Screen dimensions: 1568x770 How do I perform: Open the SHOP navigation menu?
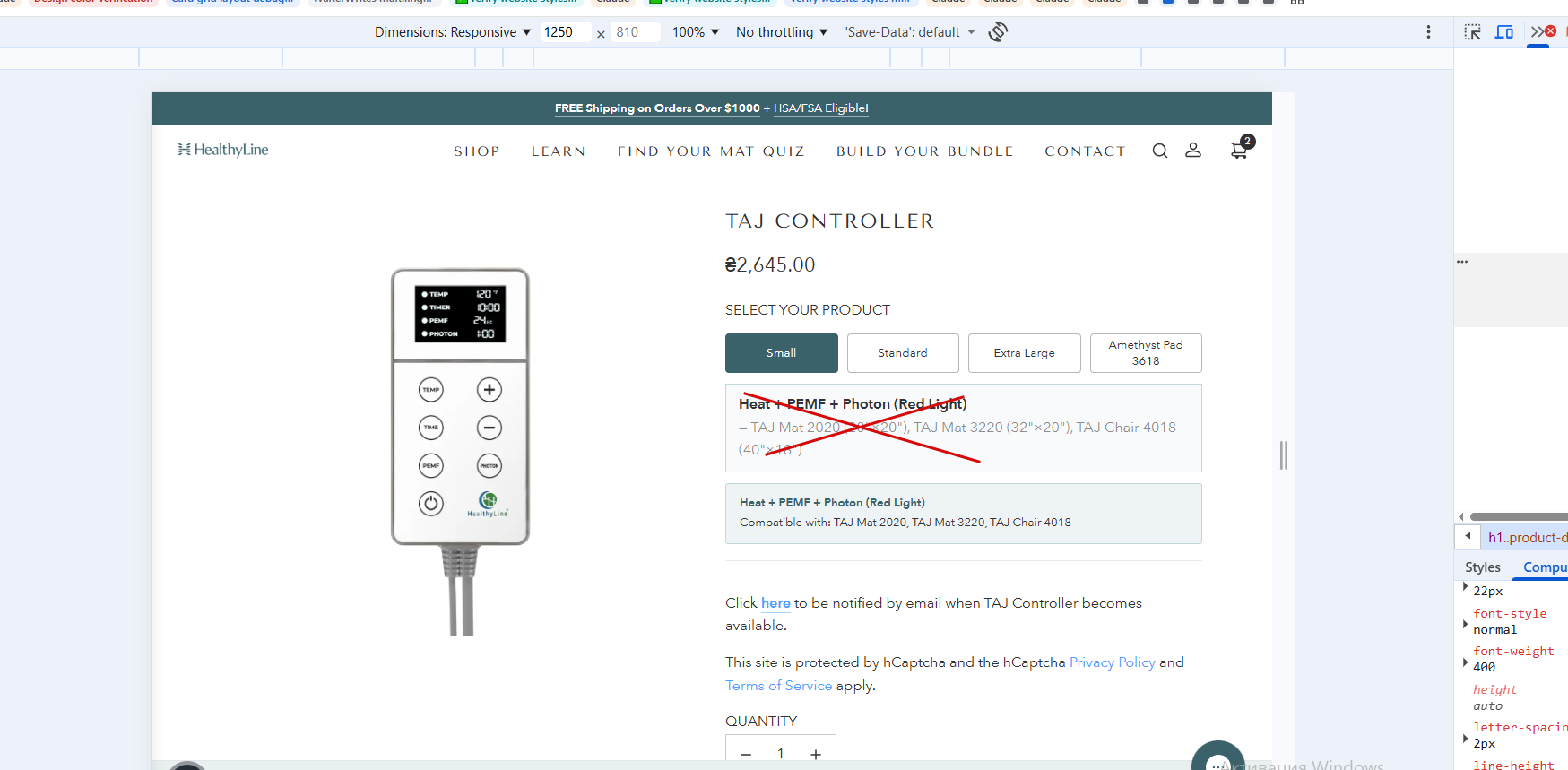click(477, 151)
